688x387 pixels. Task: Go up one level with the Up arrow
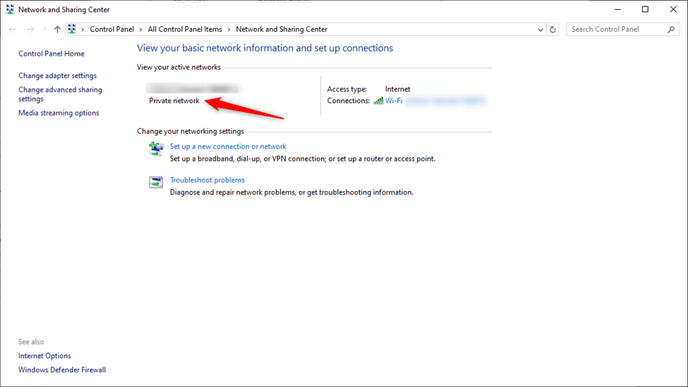pos(57,29)
